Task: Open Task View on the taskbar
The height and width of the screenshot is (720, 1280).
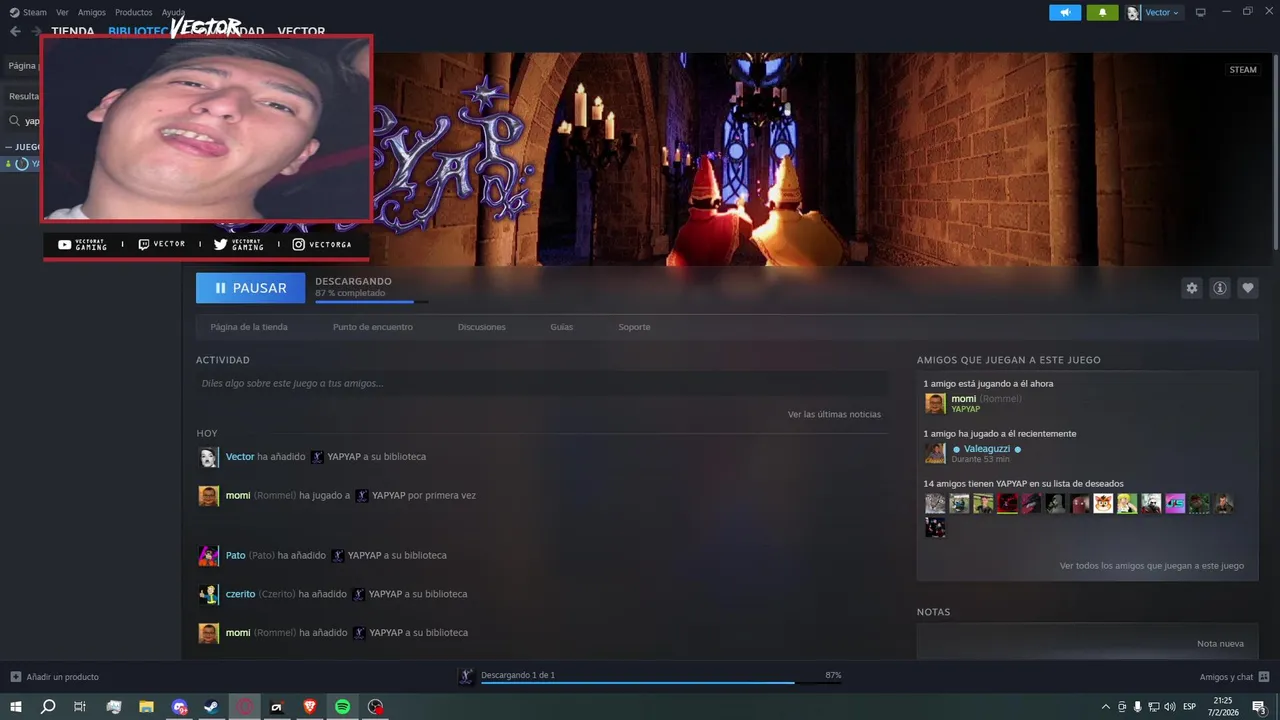Action: tap(80, 707)
